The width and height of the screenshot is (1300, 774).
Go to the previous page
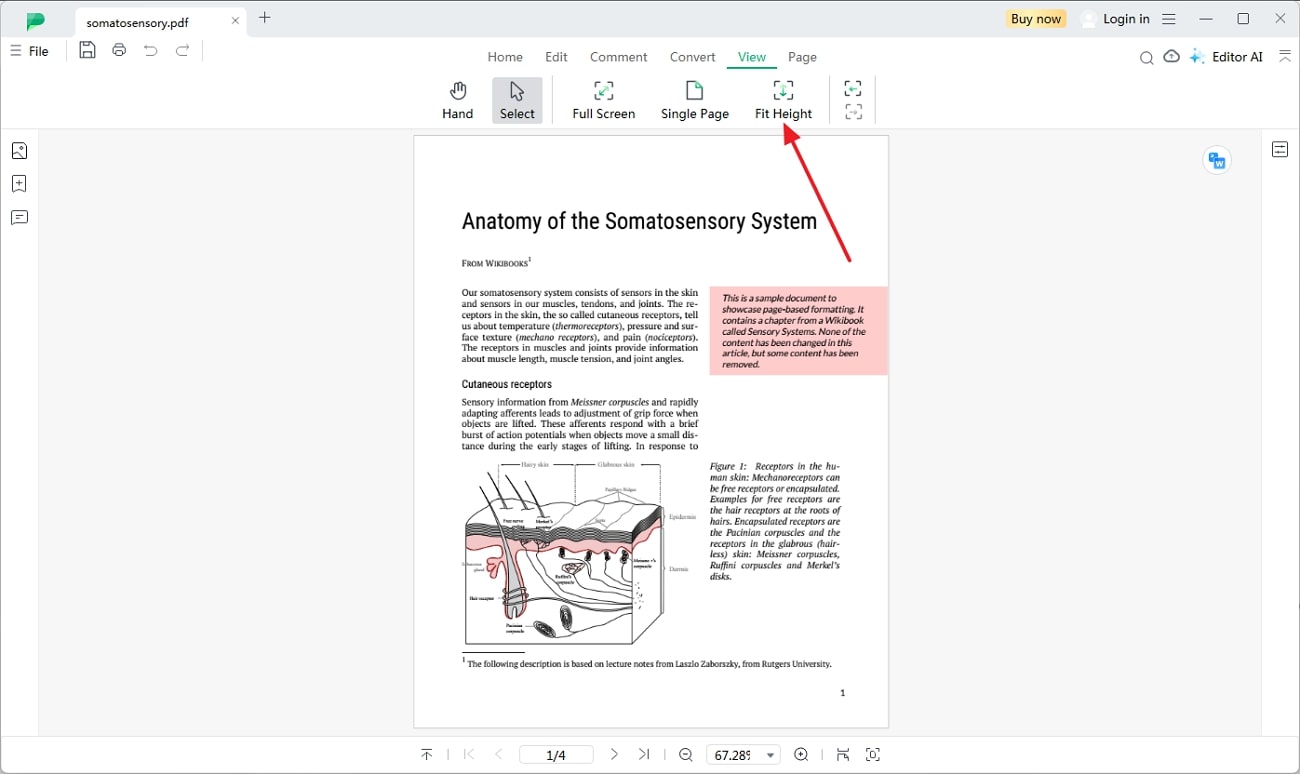[x=498, y=755]
